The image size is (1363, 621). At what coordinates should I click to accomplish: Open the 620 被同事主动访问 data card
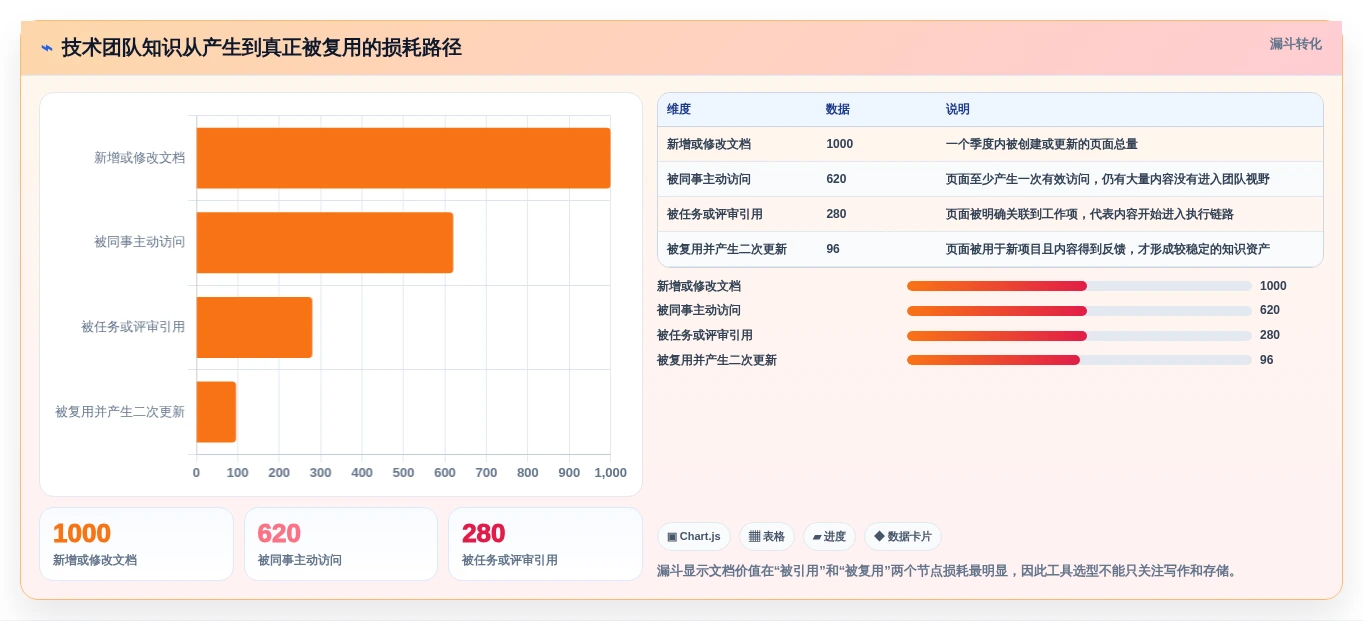click(x=341, y=544)
